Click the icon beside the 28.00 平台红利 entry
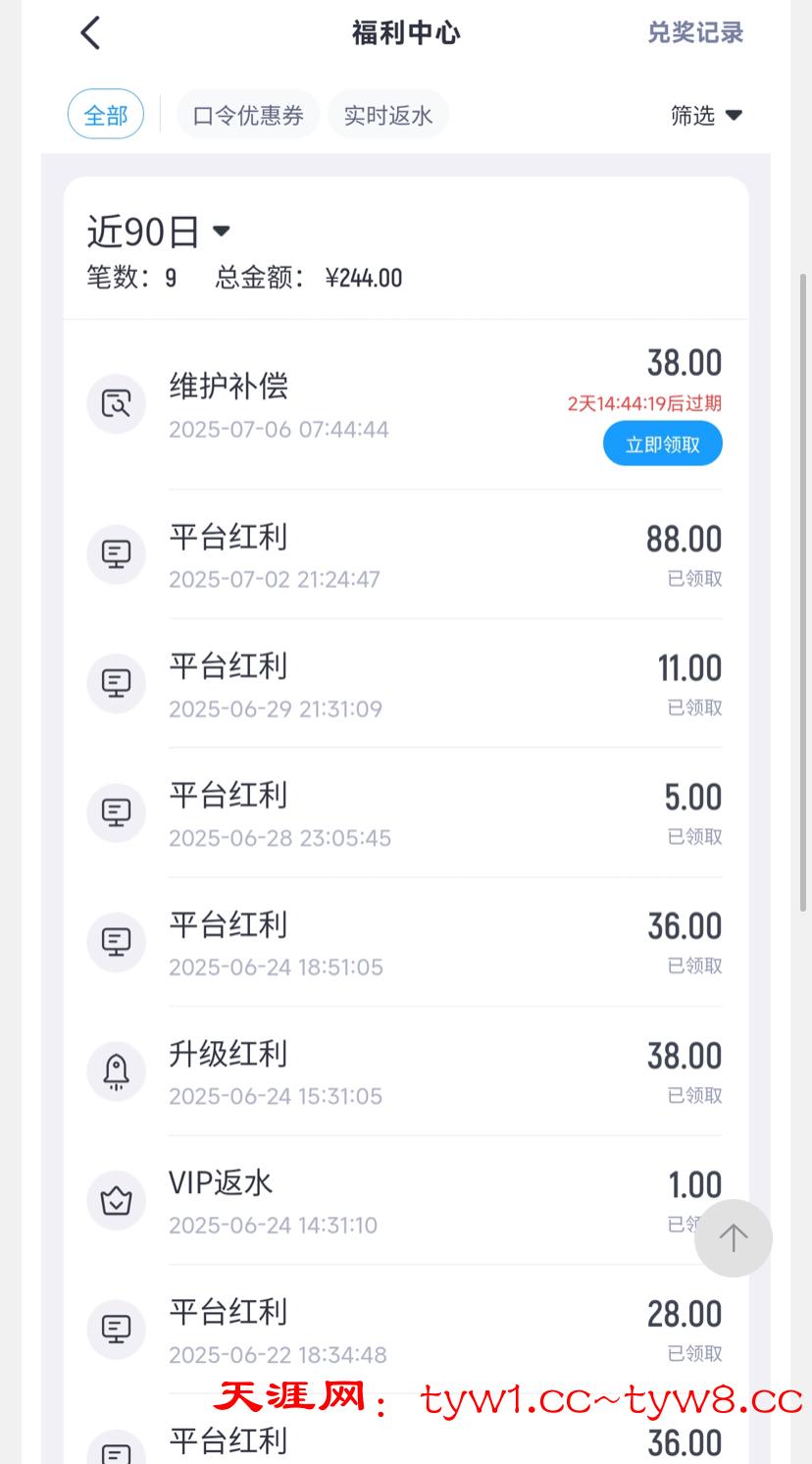 116,1329
